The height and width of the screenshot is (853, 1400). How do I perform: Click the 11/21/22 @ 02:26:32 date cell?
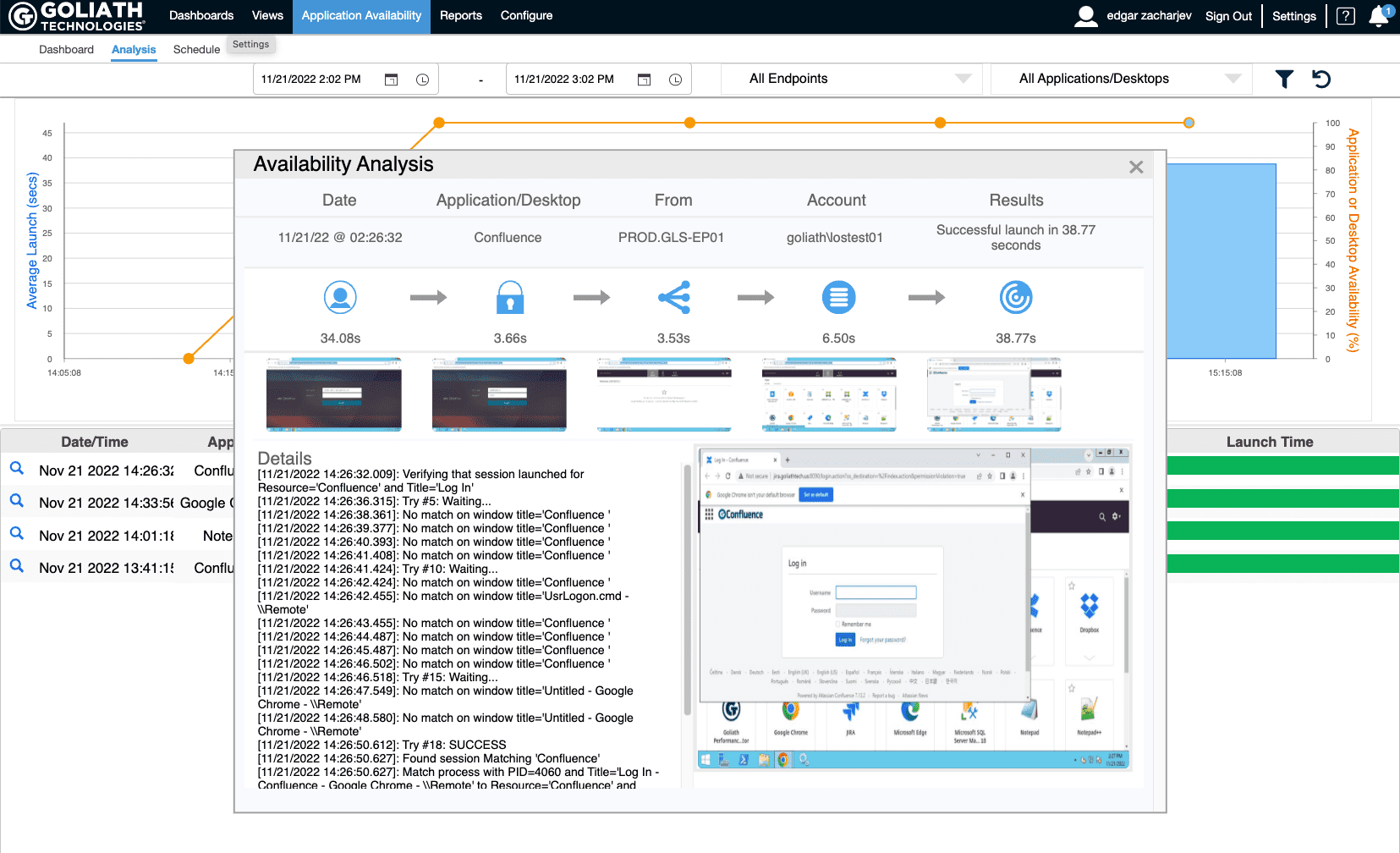click(x=340, y=238)
